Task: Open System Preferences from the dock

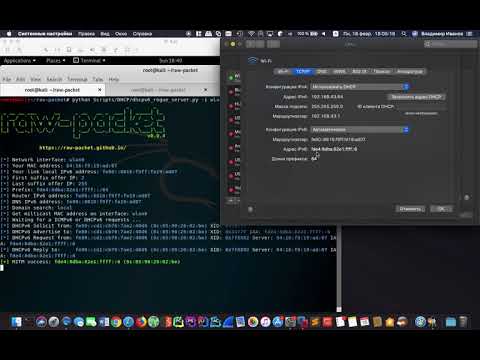Action: (x=290, y=322)
